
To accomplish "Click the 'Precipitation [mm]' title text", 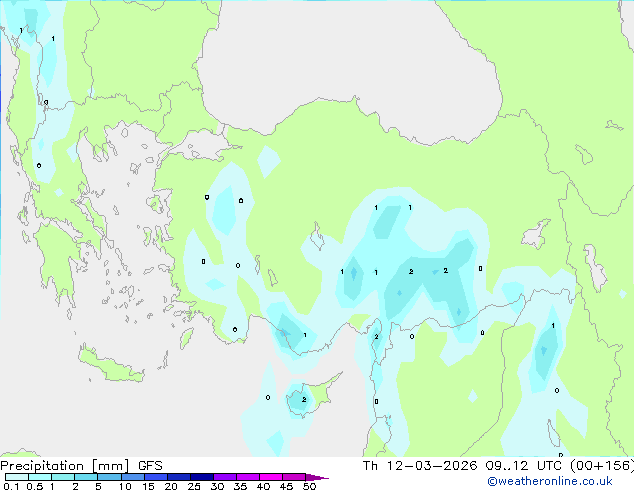I will tap(65, 466).
